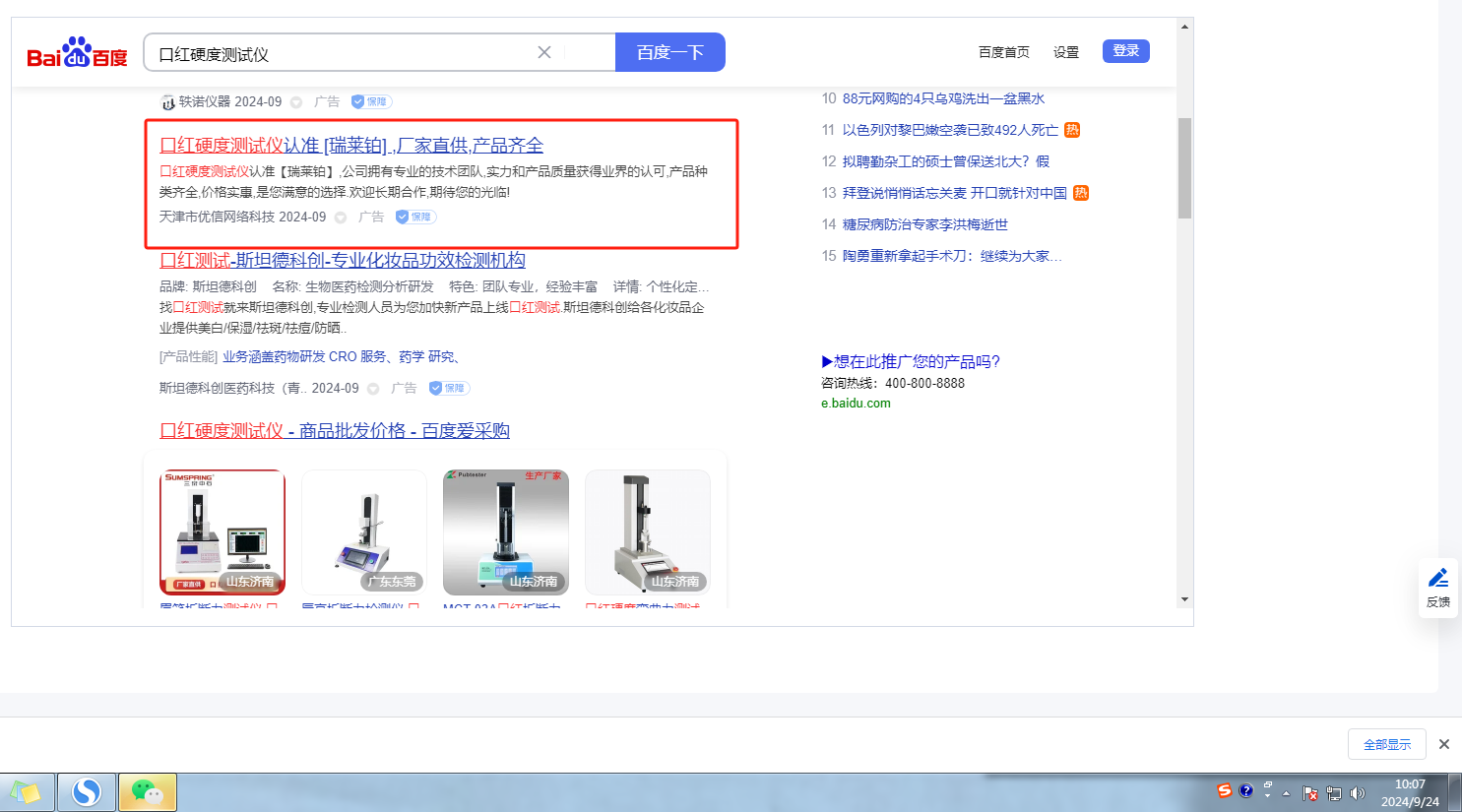Viewport: 1462px width, 812px height.
Task: Click the 保障 badge beside 斯坦德科创医药科技
Action: [x=449, y=388]
